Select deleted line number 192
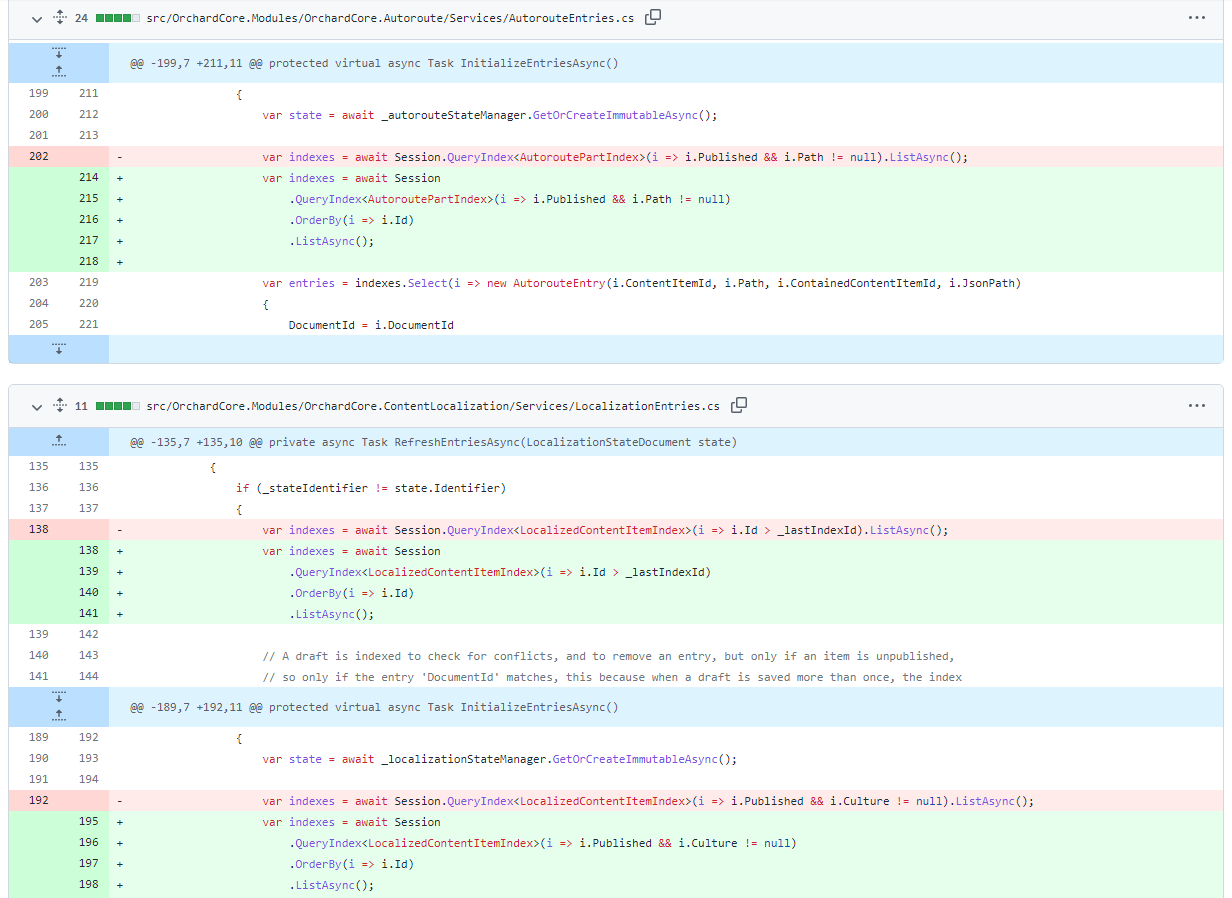 38,801
